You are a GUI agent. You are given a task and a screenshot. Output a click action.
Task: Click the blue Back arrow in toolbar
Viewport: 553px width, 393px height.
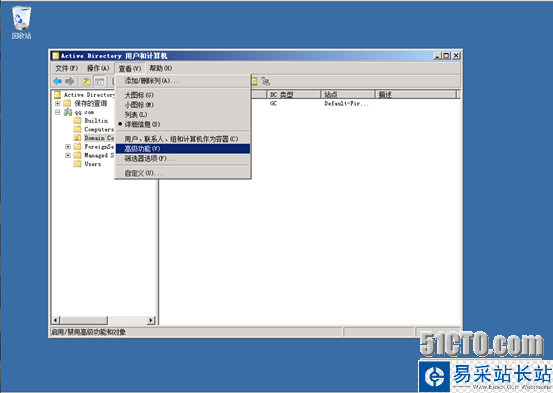57,81
